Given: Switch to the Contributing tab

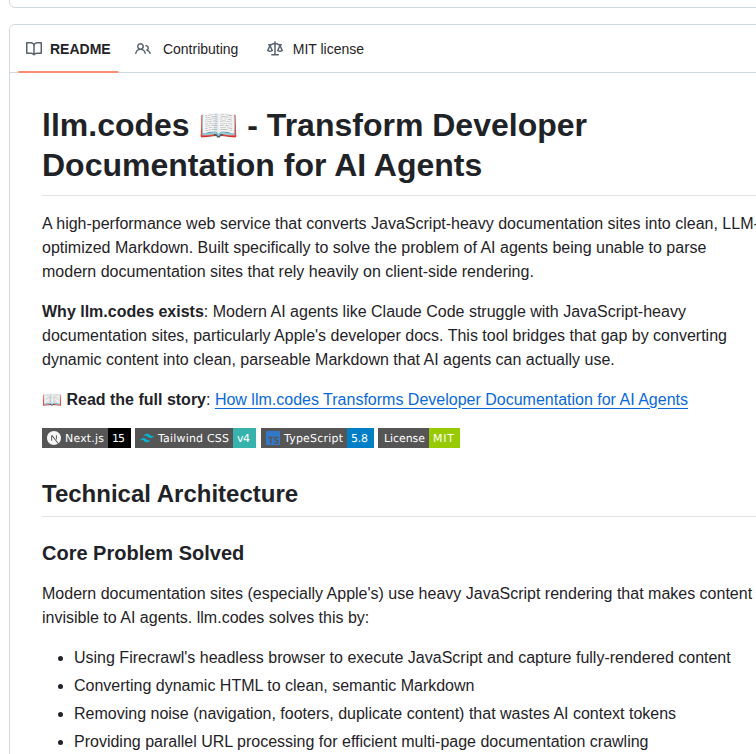Looking at the screenshot, I should 186,49.
